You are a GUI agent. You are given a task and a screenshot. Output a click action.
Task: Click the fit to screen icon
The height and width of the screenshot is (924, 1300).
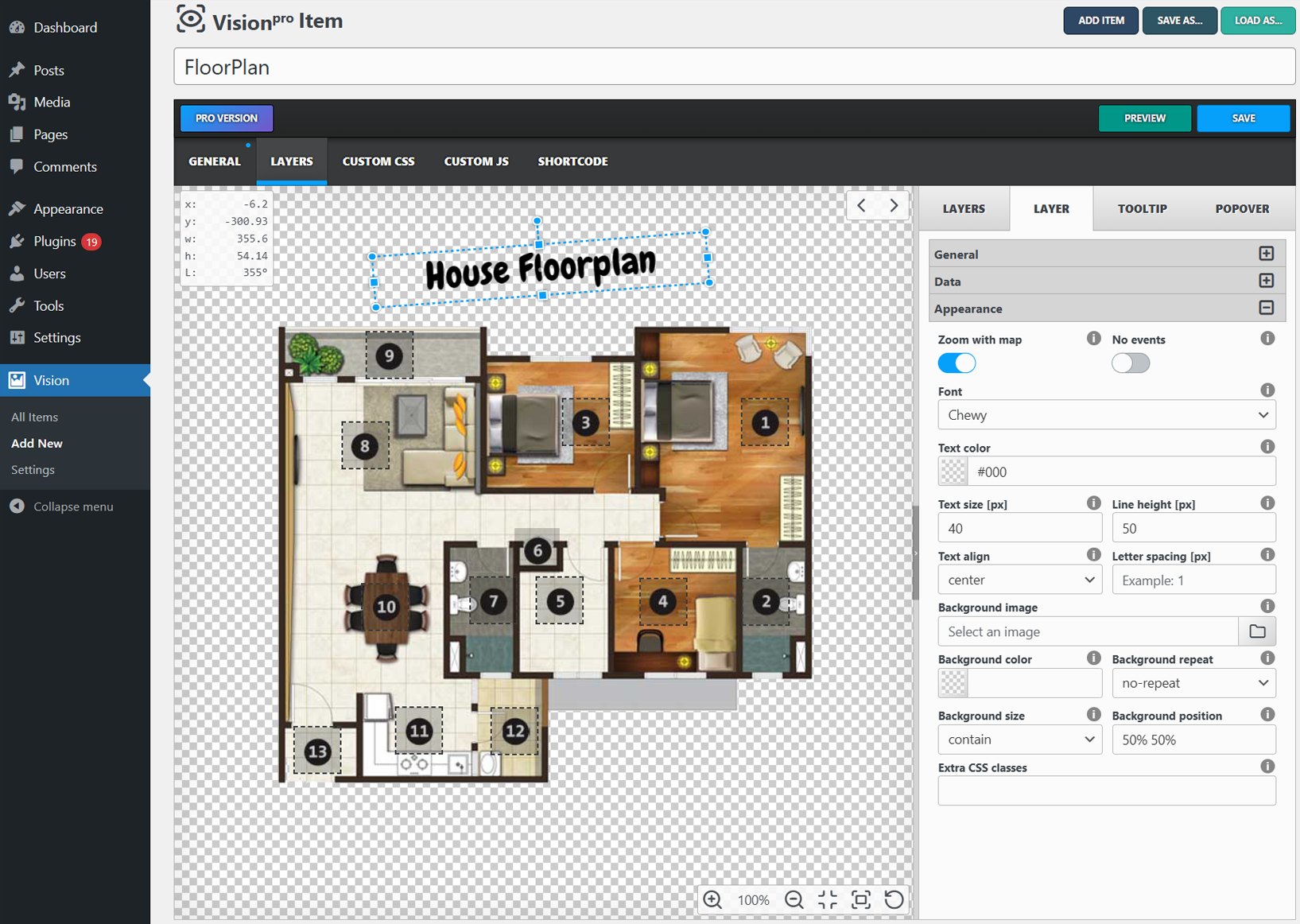(x=861, y=899)
